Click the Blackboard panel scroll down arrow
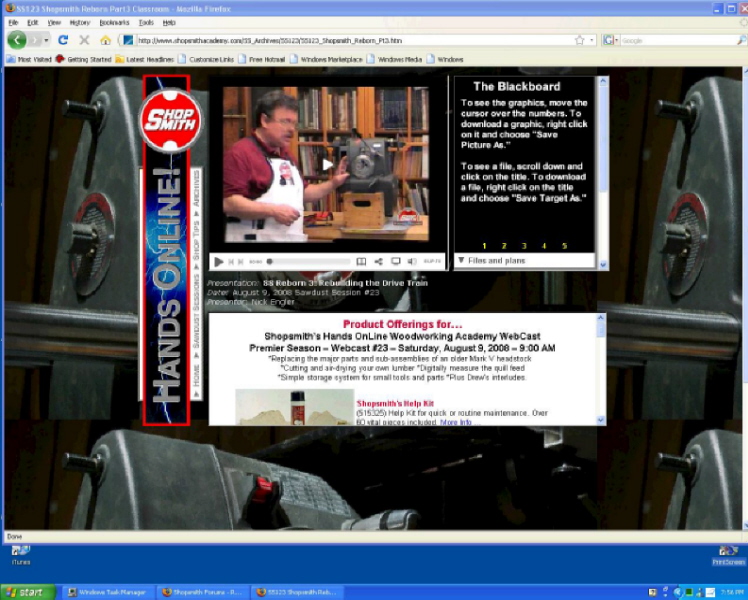This screenshot has height=600, width=748. point(603,265)
